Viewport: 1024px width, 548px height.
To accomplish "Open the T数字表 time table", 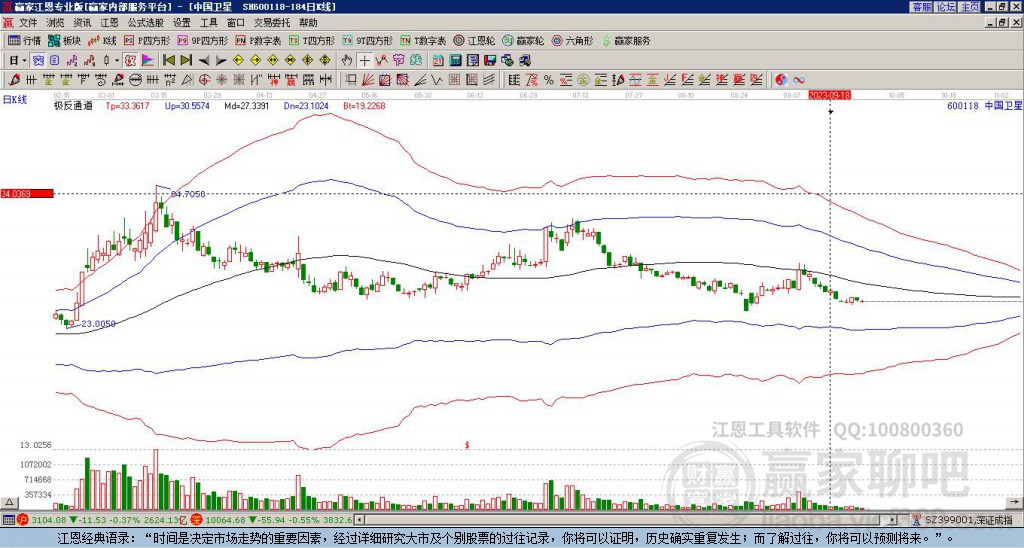I will click(x=423, y=40).
